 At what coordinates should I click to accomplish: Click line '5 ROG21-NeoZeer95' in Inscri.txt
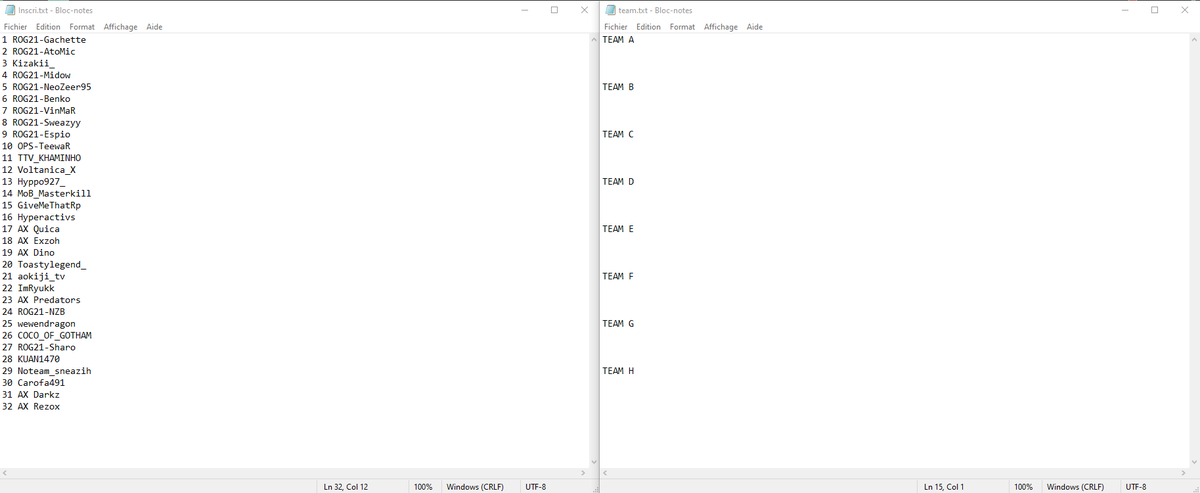pos(47,87)
